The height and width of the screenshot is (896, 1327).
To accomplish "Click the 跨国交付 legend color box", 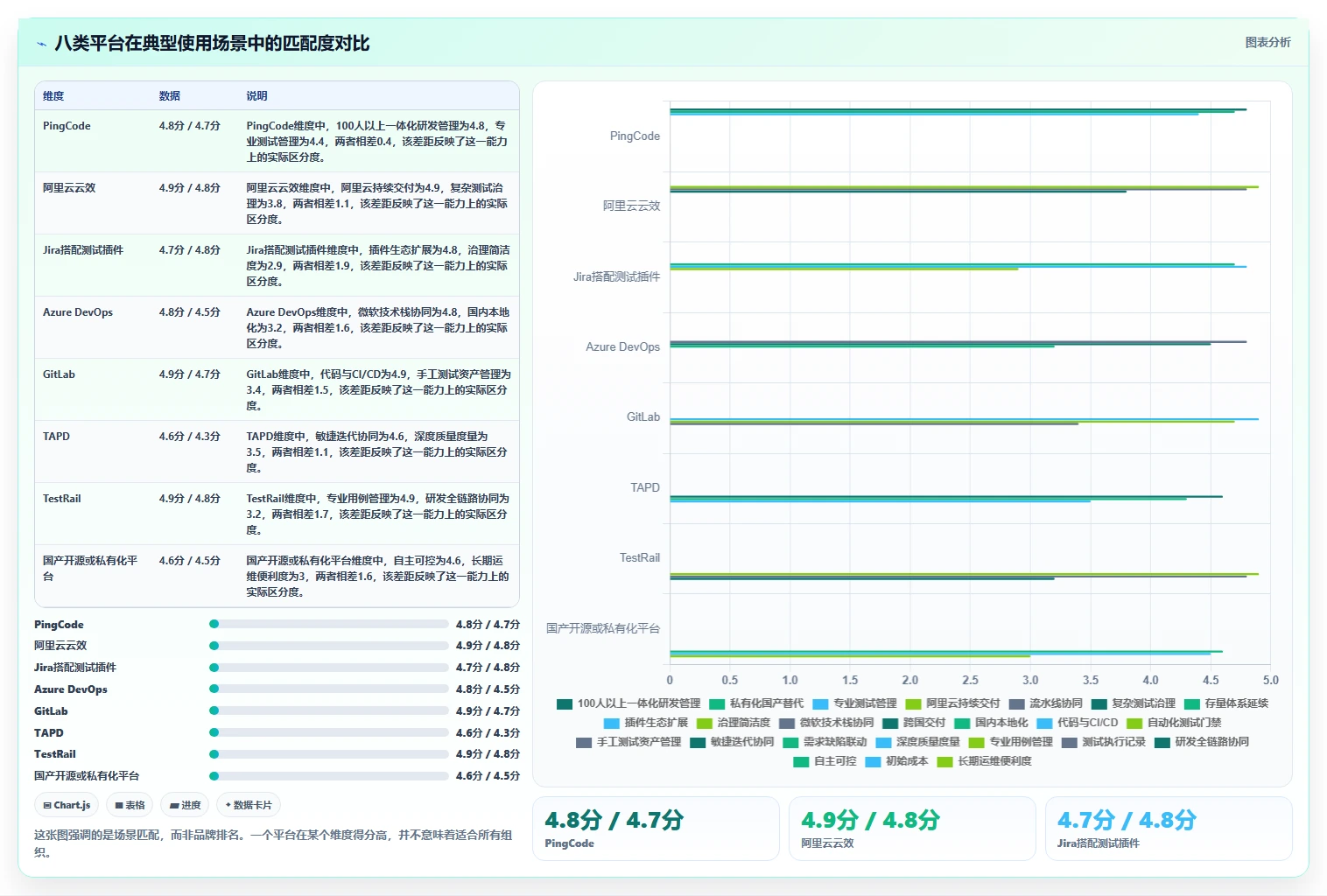I will [890, 723].
